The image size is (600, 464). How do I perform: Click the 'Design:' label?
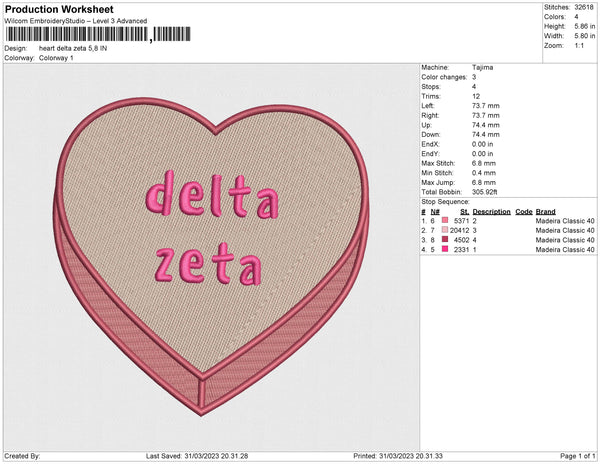point(16,48)
